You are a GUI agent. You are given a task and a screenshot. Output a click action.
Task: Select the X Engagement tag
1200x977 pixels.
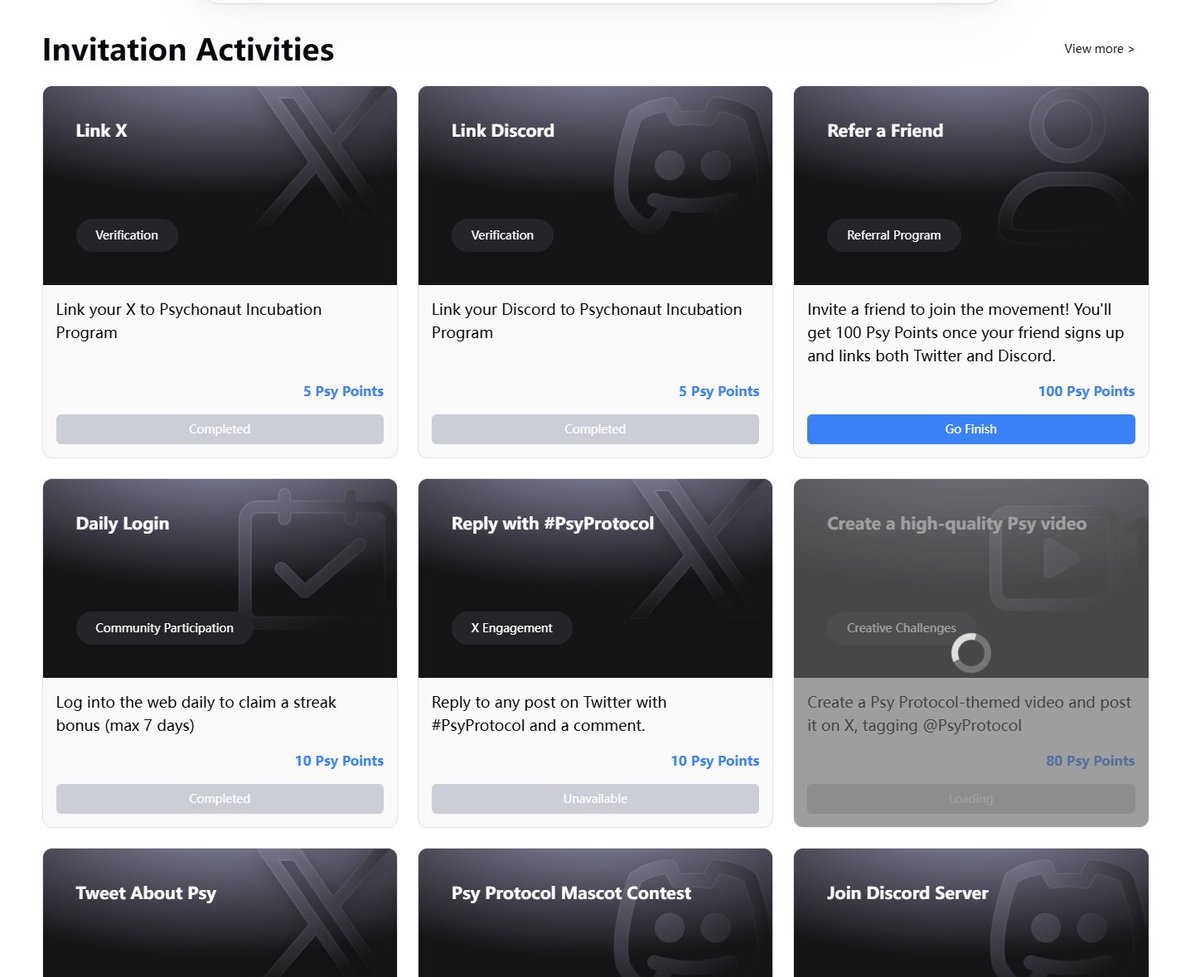click(x=512, y=628)
